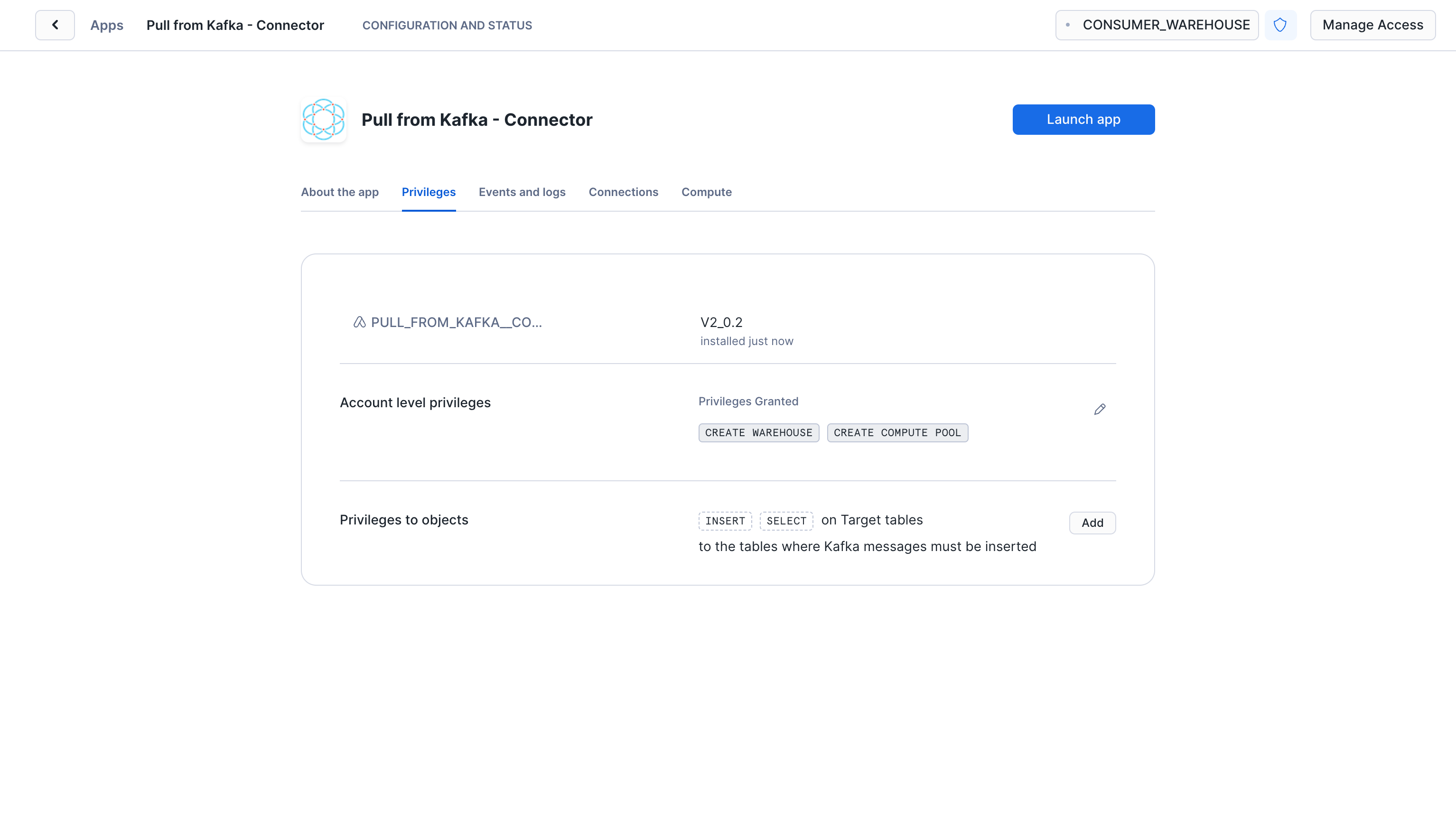This screenshot has width=1456, height=832.
Task: Click the Launch app button
Action: (x=1083, y=119)
